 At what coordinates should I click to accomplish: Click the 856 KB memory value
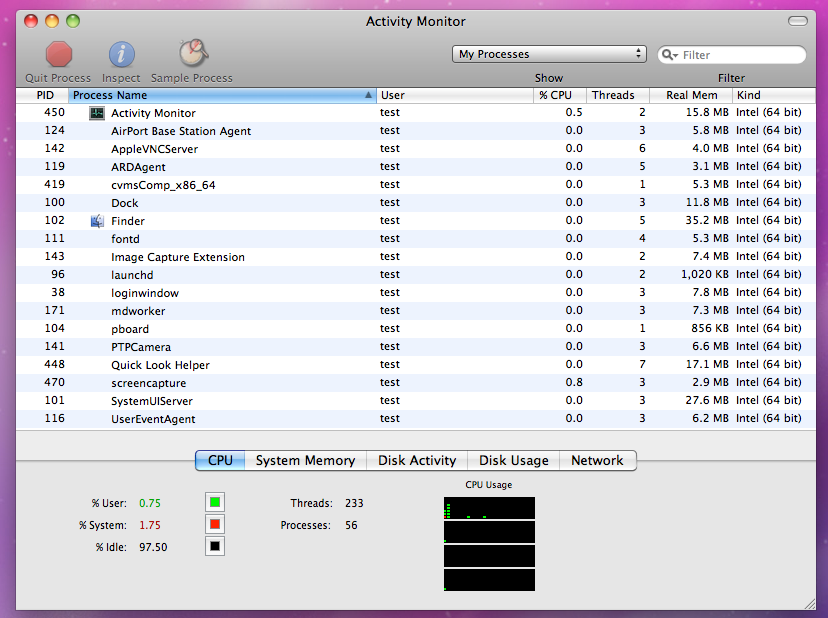[x=710, y=328]
